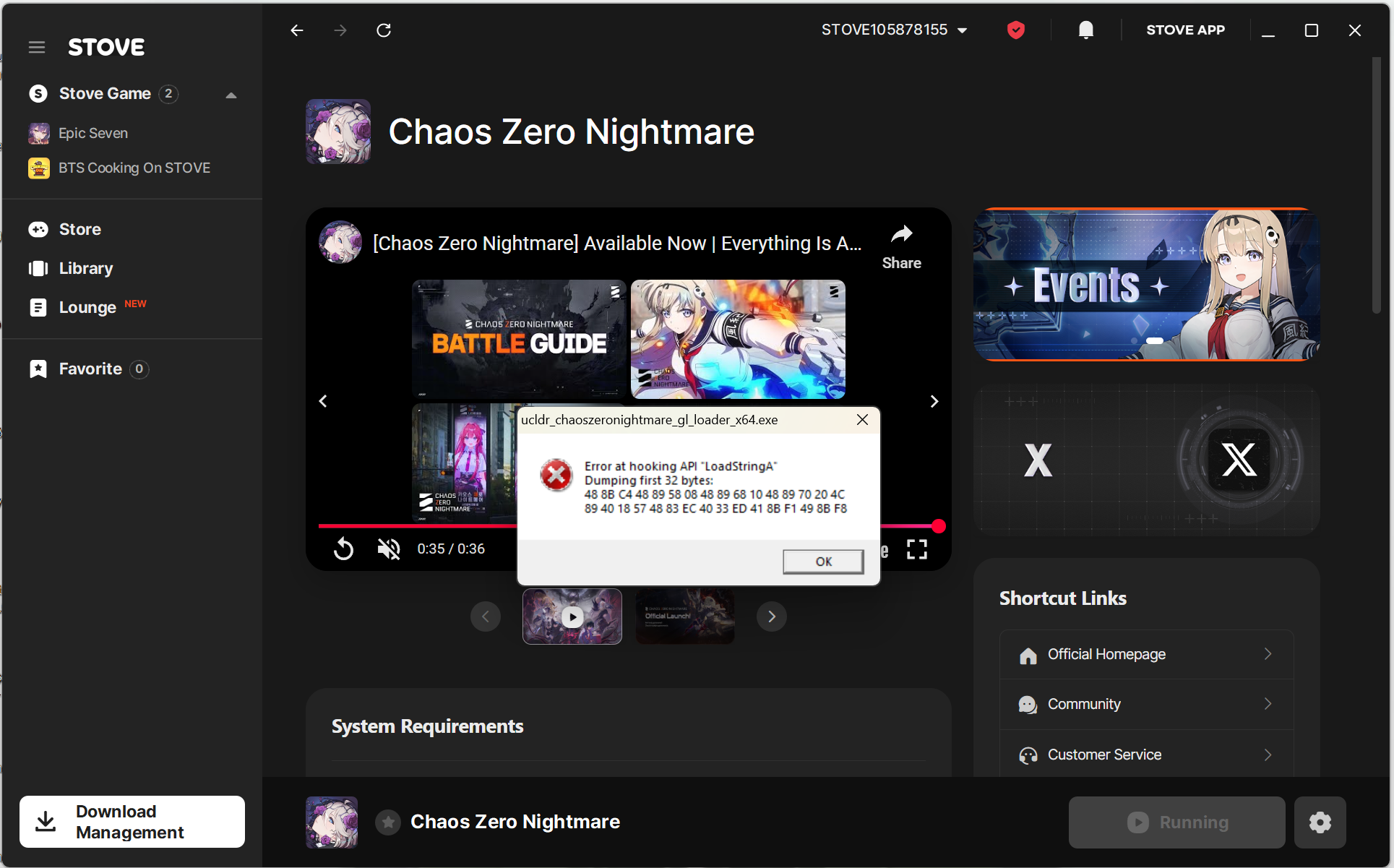This screenshot has height=868, width=1394.
Task: Refresh the page with reload icon
Action: (384, 30)
